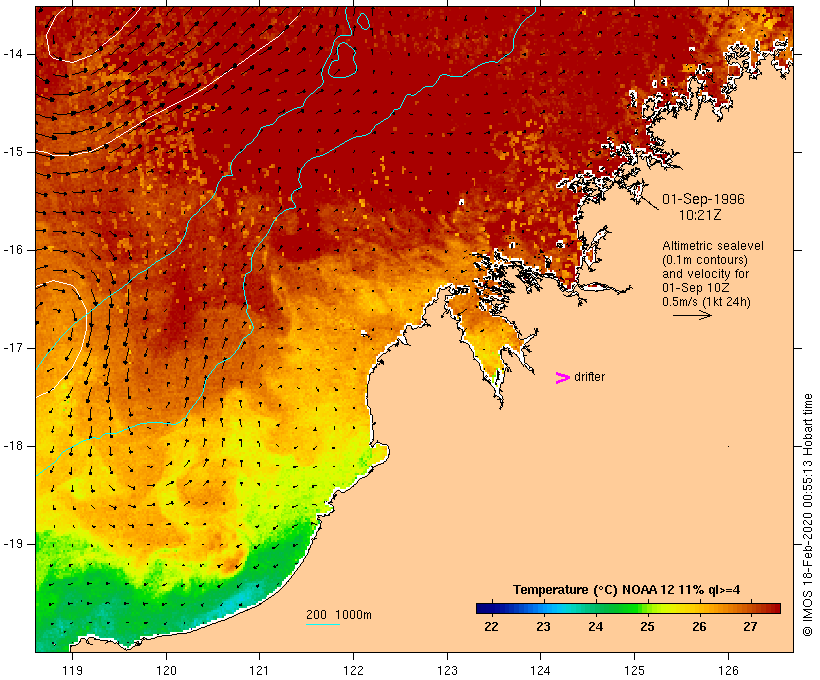Click the 'and velocity for' text line
The width and height of the screenshot is (820, 680).
(x=706, y=274)
